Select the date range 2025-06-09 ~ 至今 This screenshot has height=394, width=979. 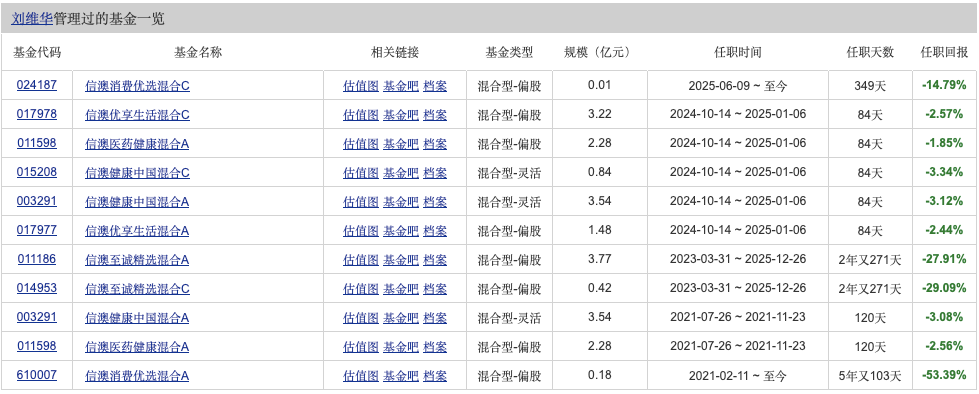point(738,86)
